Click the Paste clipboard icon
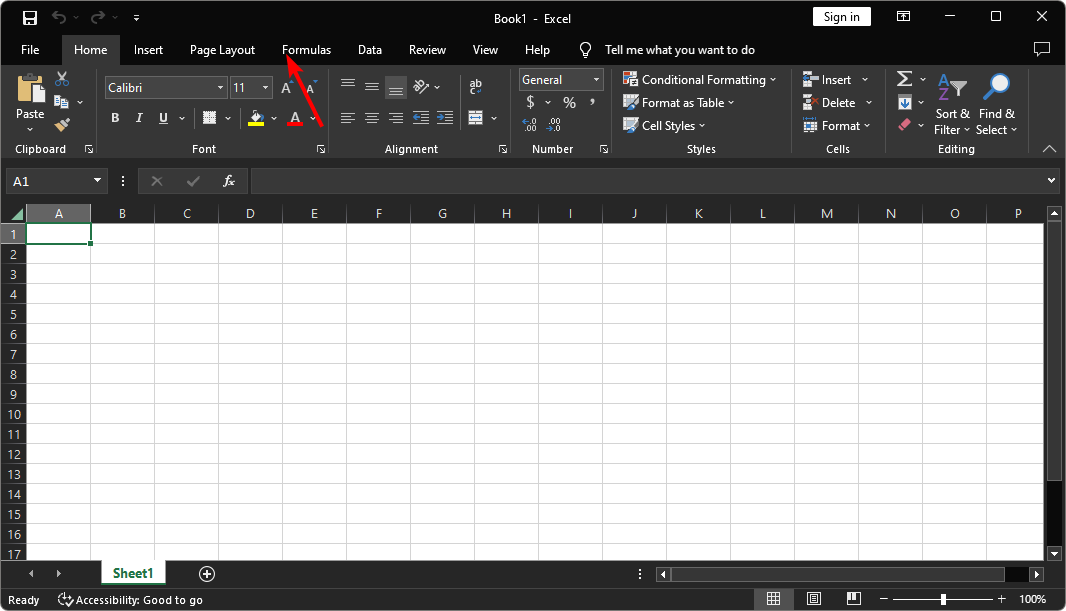The image size is (1066, 611). tap(30, 88)
